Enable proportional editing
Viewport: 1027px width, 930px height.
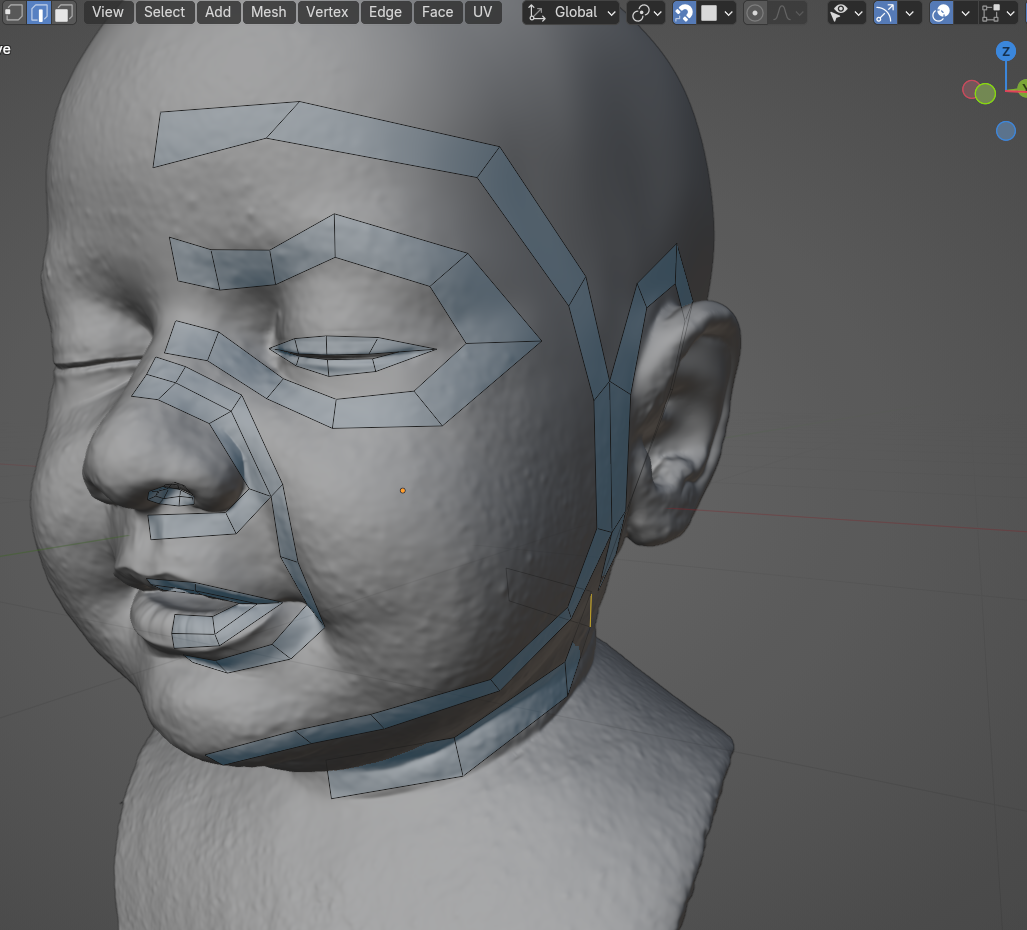pos(756,13)
